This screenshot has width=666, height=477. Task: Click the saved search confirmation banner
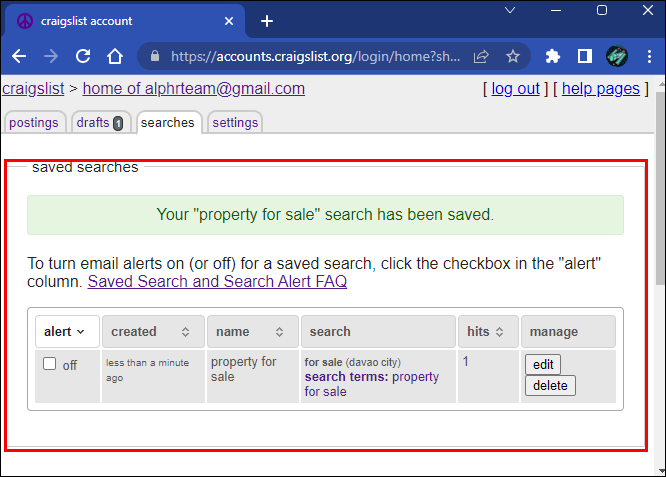click(x=325, y=215)
